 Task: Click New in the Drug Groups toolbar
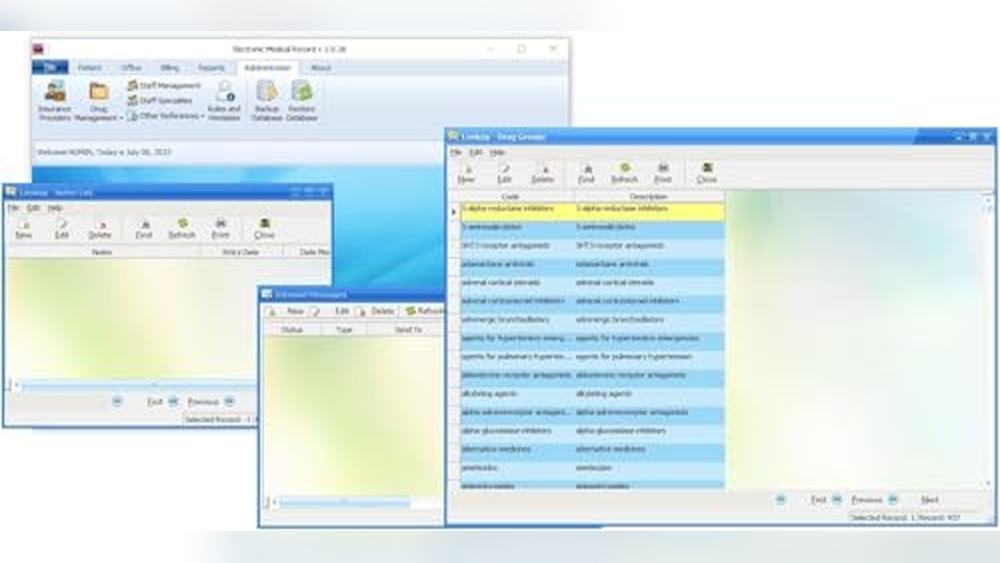pos(466,172)
